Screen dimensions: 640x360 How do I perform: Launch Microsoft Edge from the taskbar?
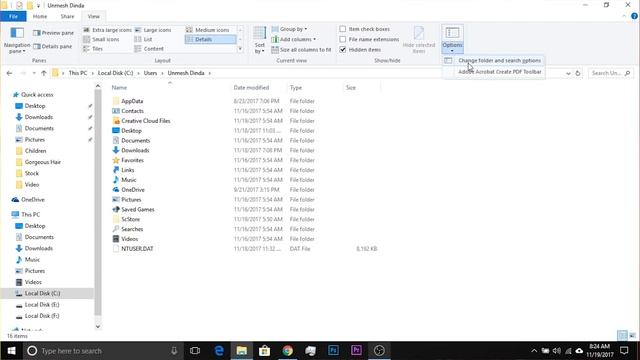tap(219, 351)
